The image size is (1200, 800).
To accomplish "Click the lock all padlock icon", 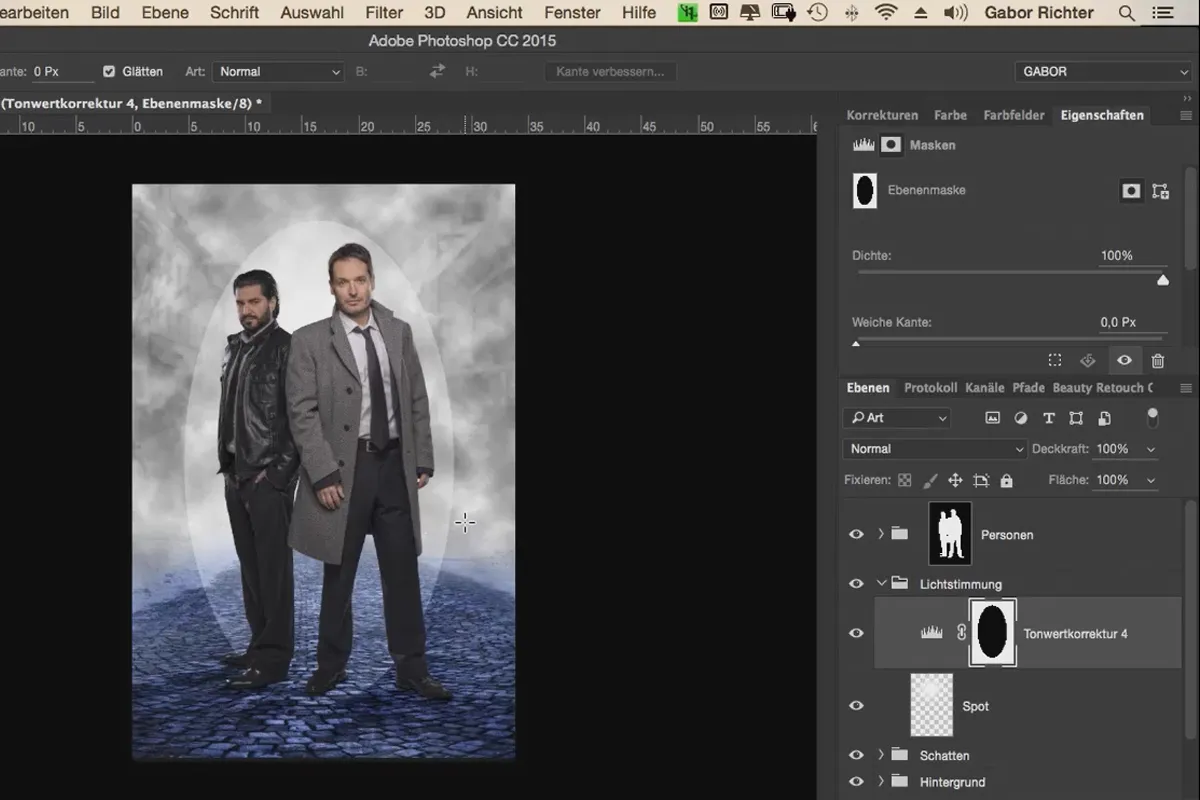I will click(1006, 480).
